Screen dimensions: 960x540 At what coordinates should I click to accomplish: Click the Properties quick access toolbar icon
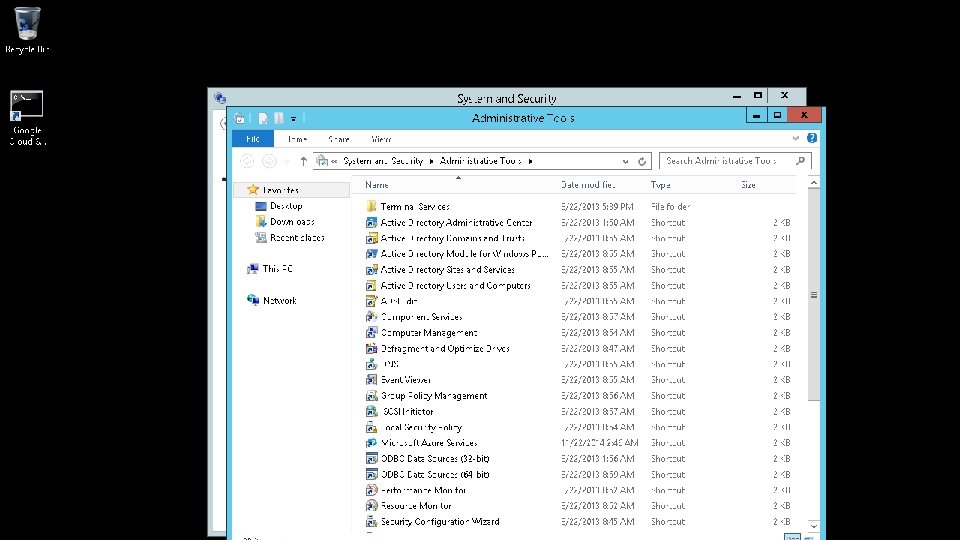263,118
